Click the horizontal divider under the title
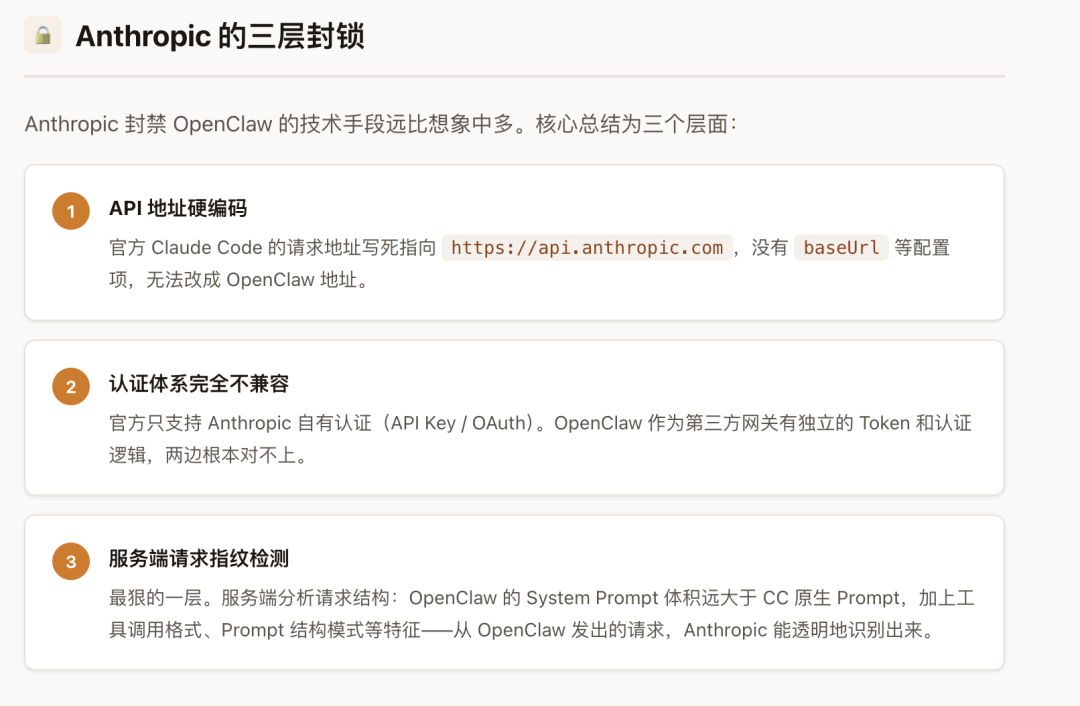This screenshot has height=706, width=1080. [x=514, y=76]
